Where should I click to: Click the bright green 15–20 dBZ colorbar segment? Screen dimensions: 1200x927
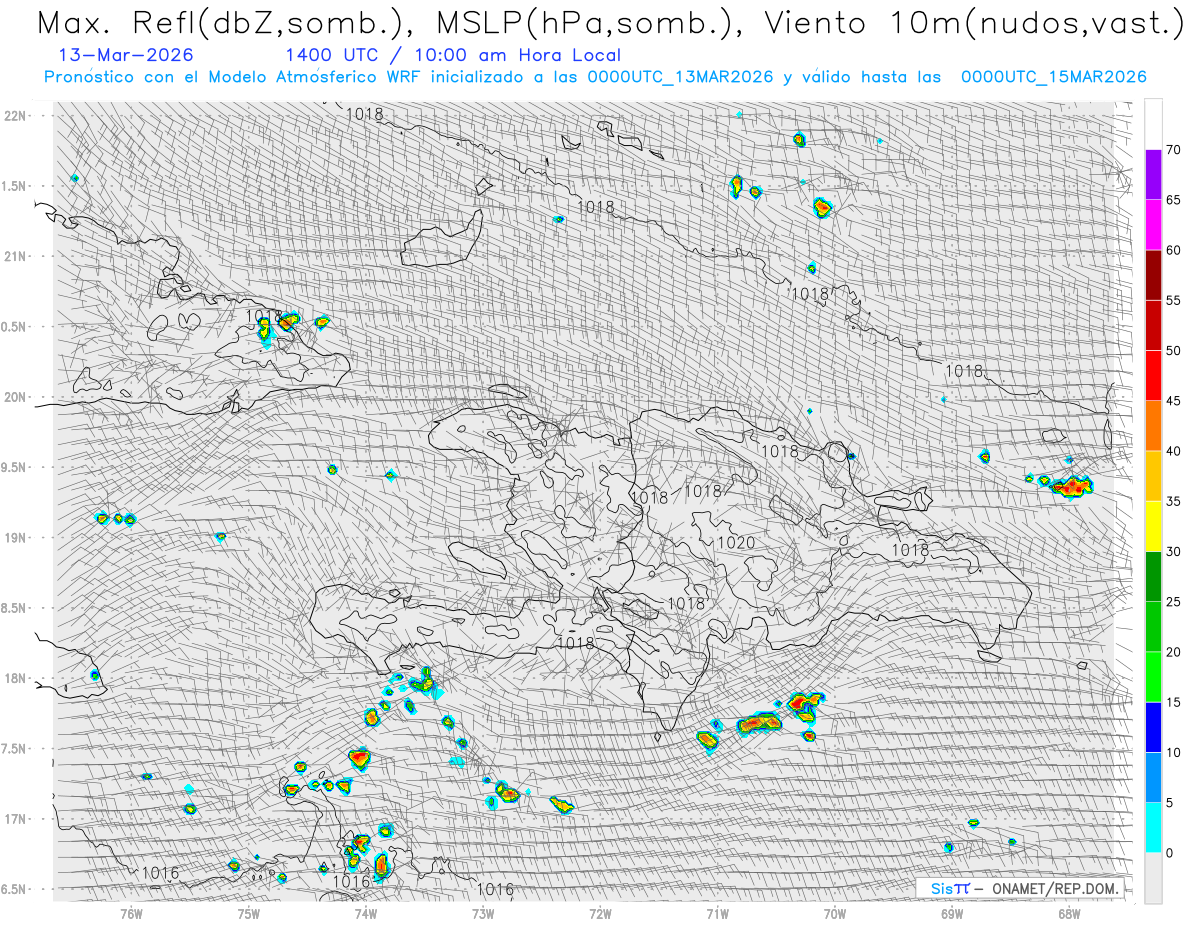click(1153, 677)
